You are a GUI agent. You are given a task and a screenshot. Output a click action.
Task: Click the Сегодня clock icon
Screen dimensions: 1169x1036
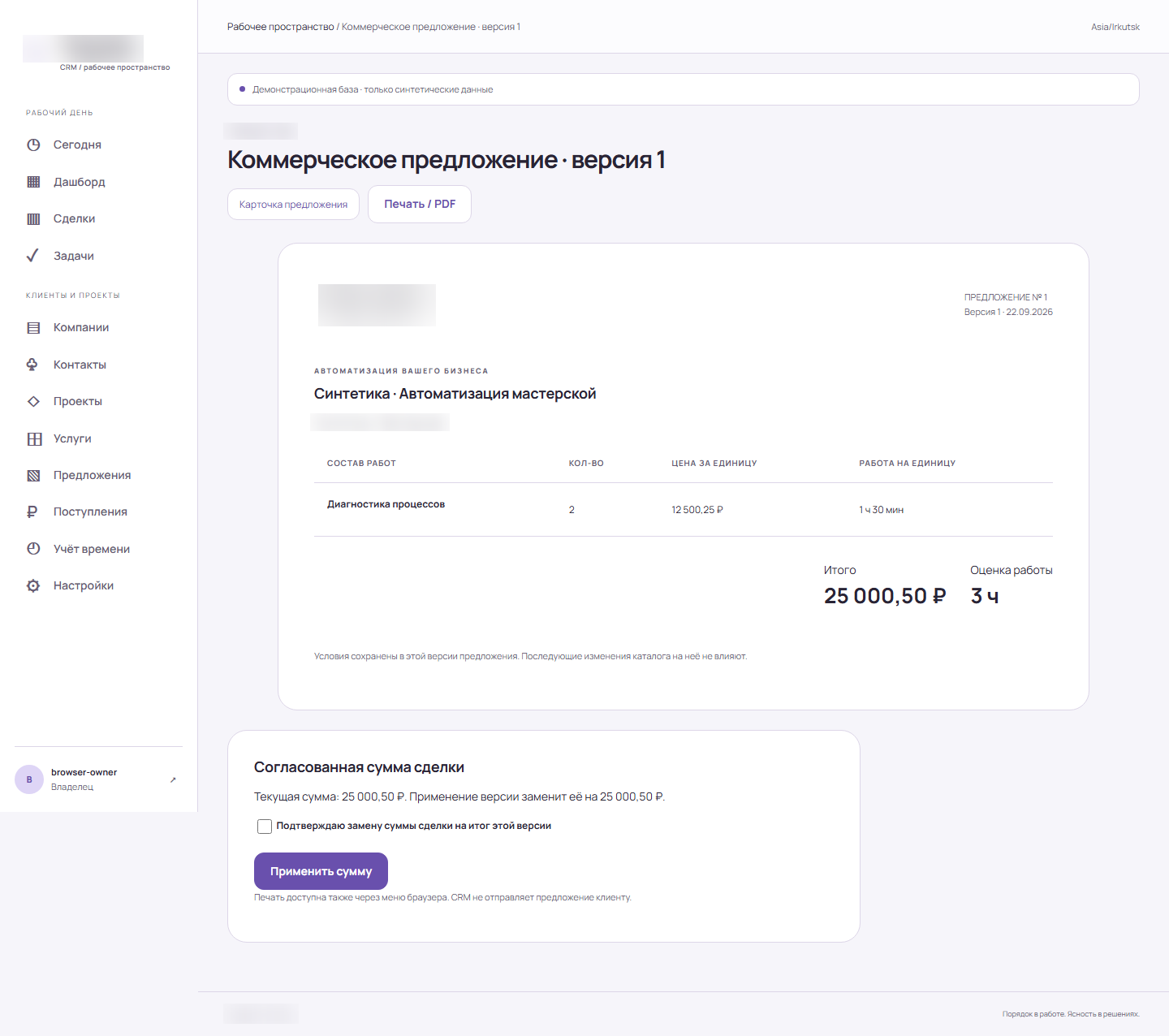coord(33,145)
